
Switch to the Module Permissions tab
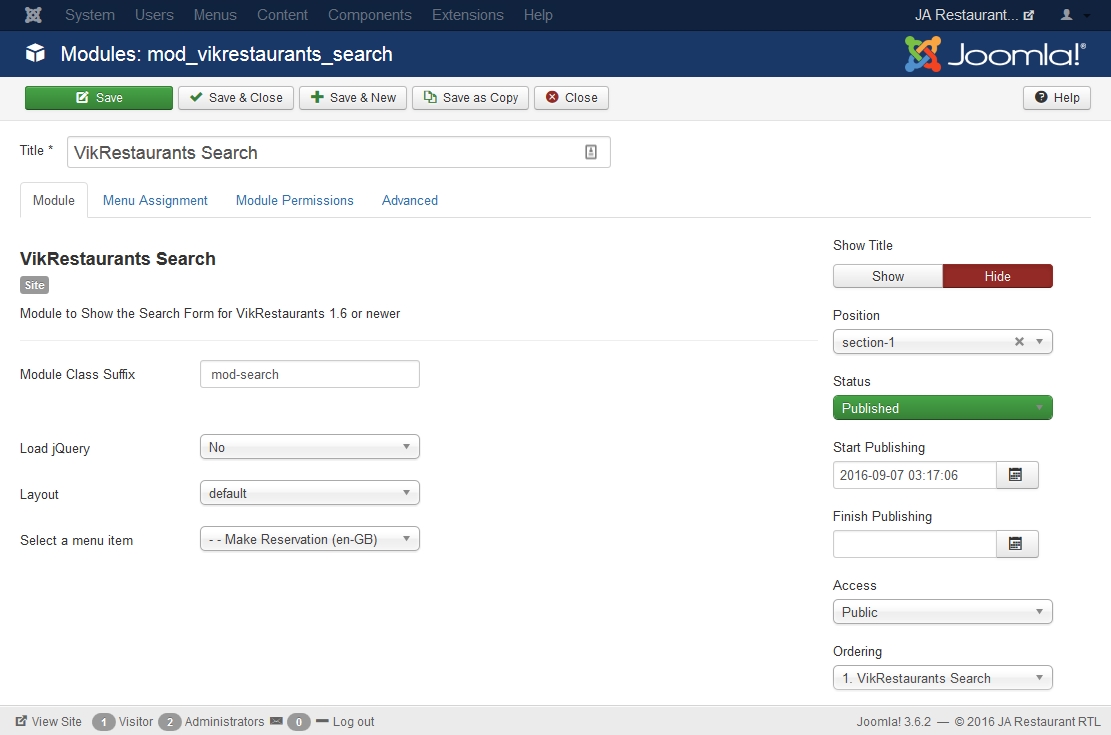click(x=295, y=201)
